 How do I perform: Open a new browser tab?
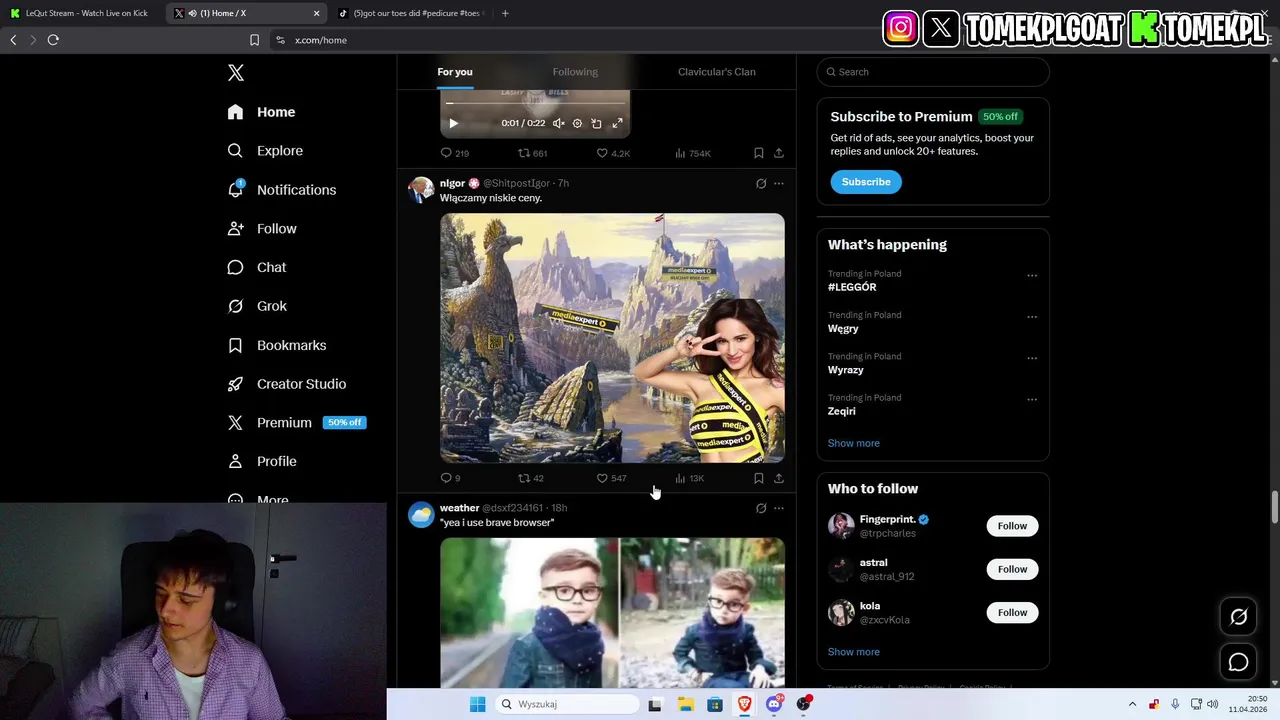click(505, 13)
